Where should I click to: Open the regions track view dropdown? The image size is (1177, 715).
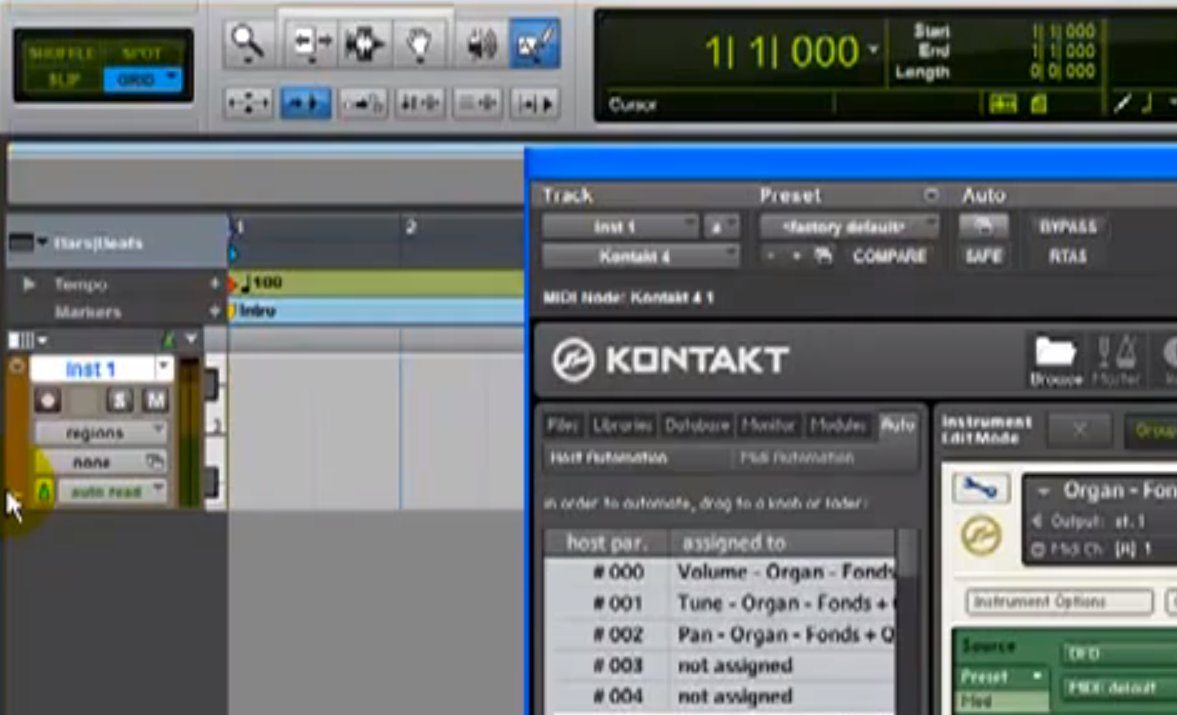pyautogui.click(x=100, y=433)
